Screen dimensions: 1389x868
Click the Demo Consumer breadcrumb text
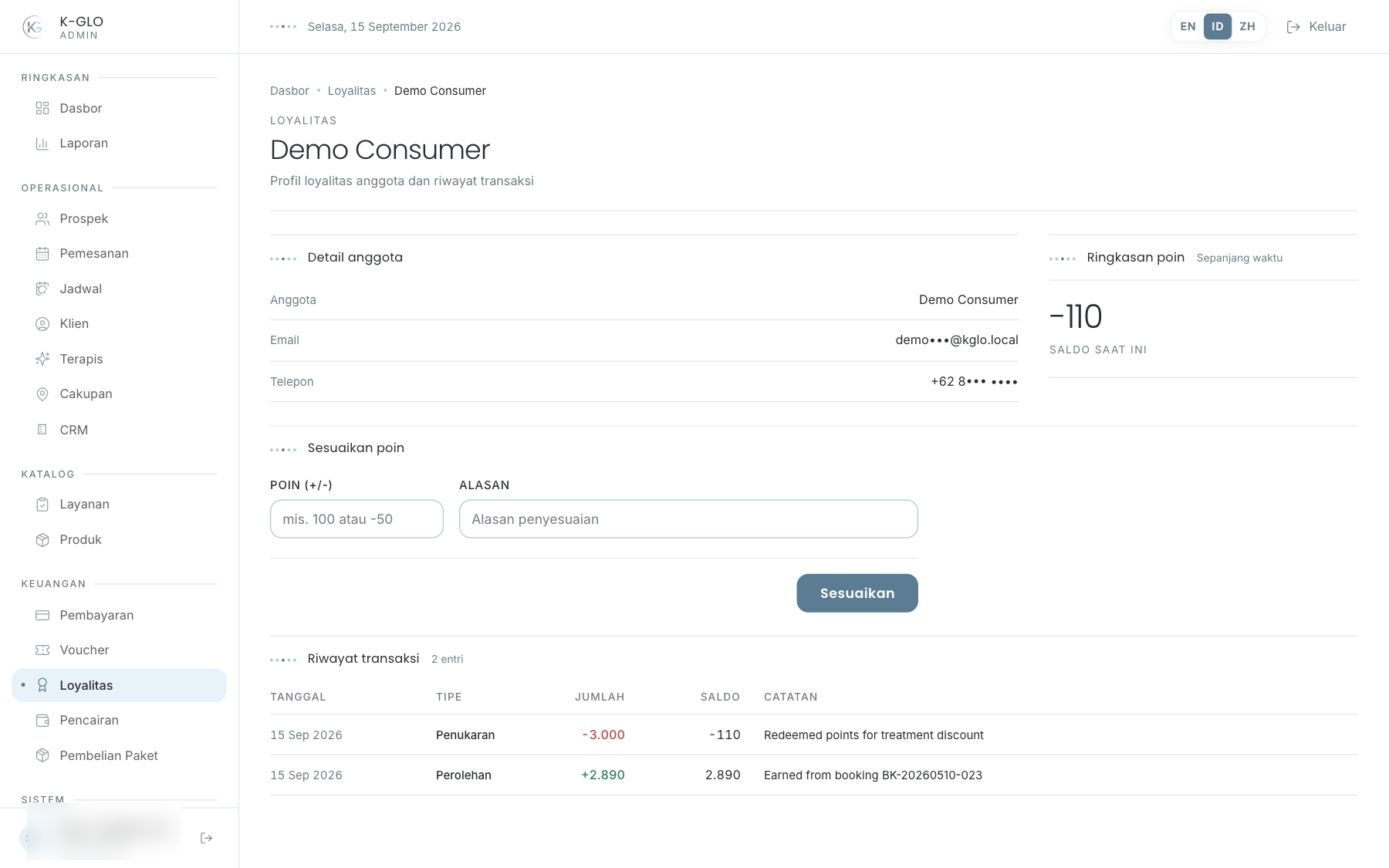440,91
